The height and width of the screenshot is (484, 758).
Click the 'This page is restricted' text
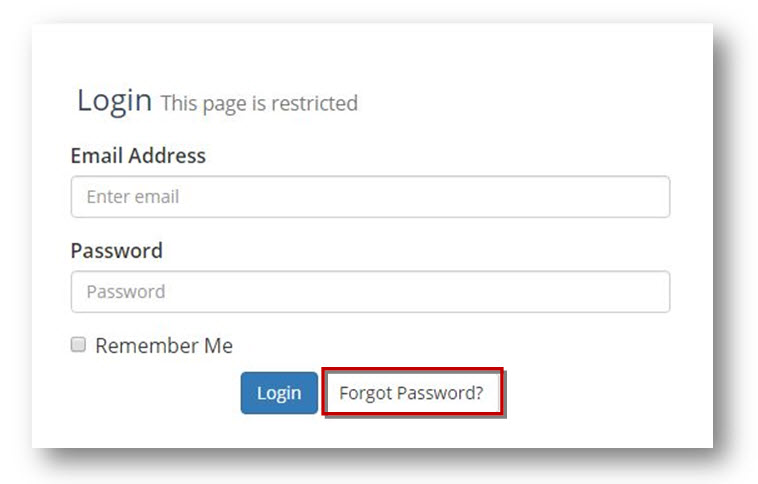259,103
